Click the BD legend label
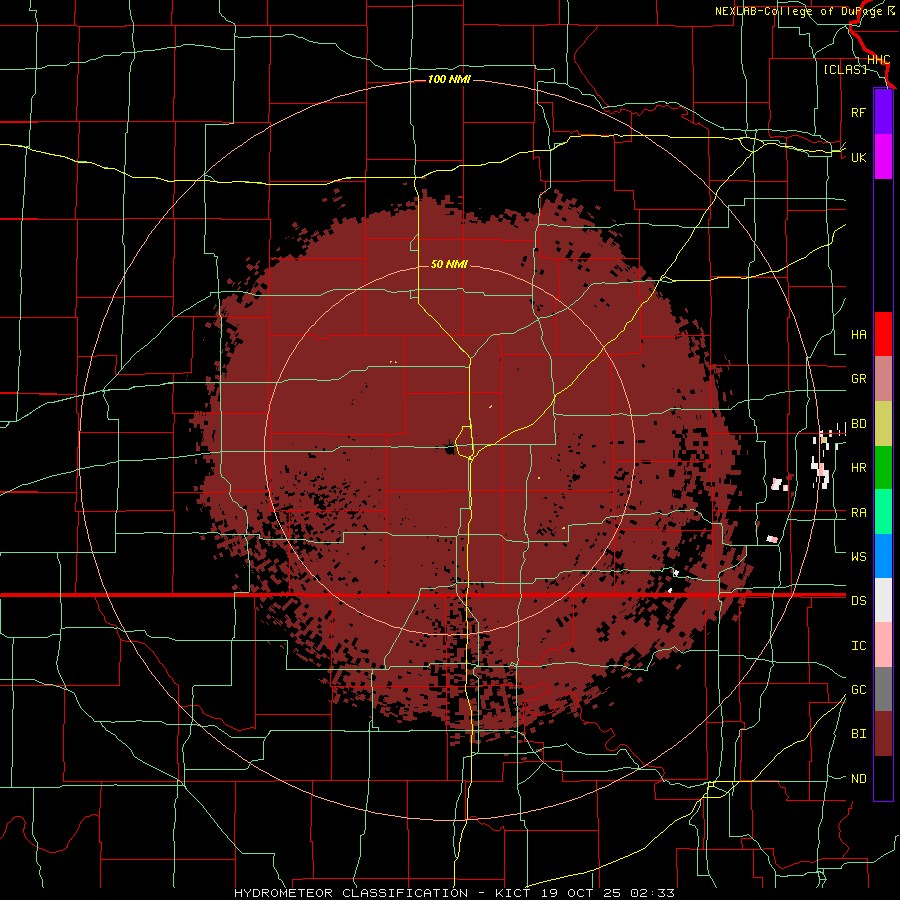 [858, 424]
